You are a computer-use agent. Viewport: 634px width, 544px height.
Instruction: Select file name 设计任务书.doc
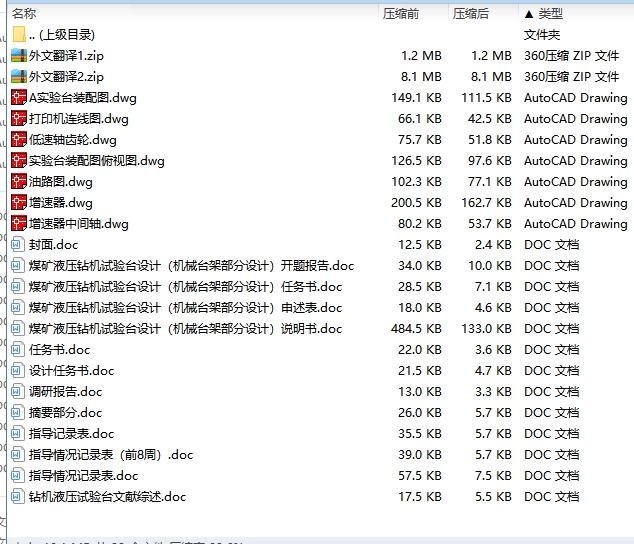[72, 371]
